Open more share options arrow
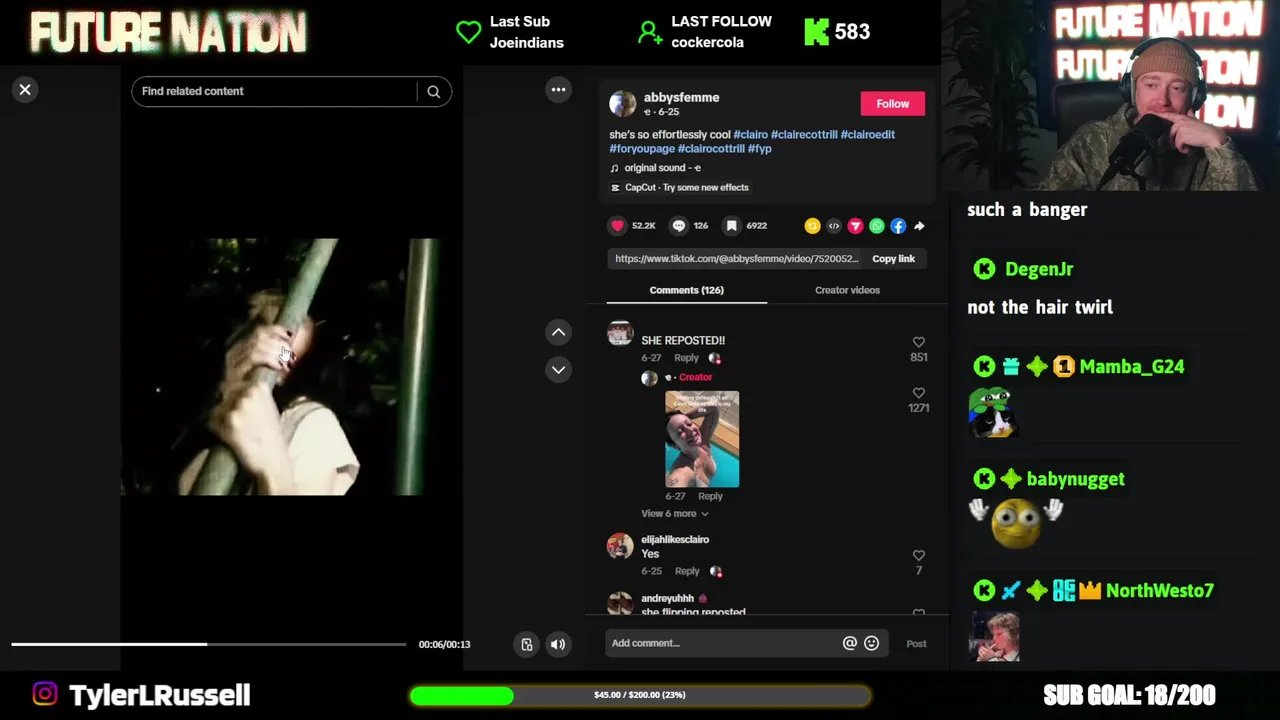 (x=919, y=226)
